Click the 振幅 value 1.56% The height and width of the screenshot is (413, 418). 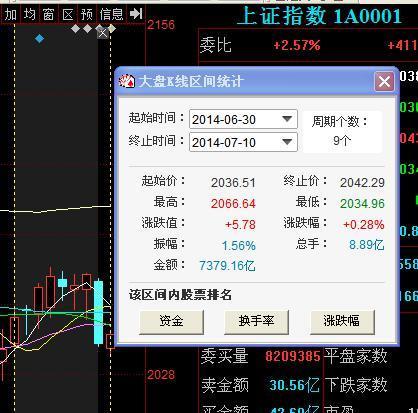[239, 246]
